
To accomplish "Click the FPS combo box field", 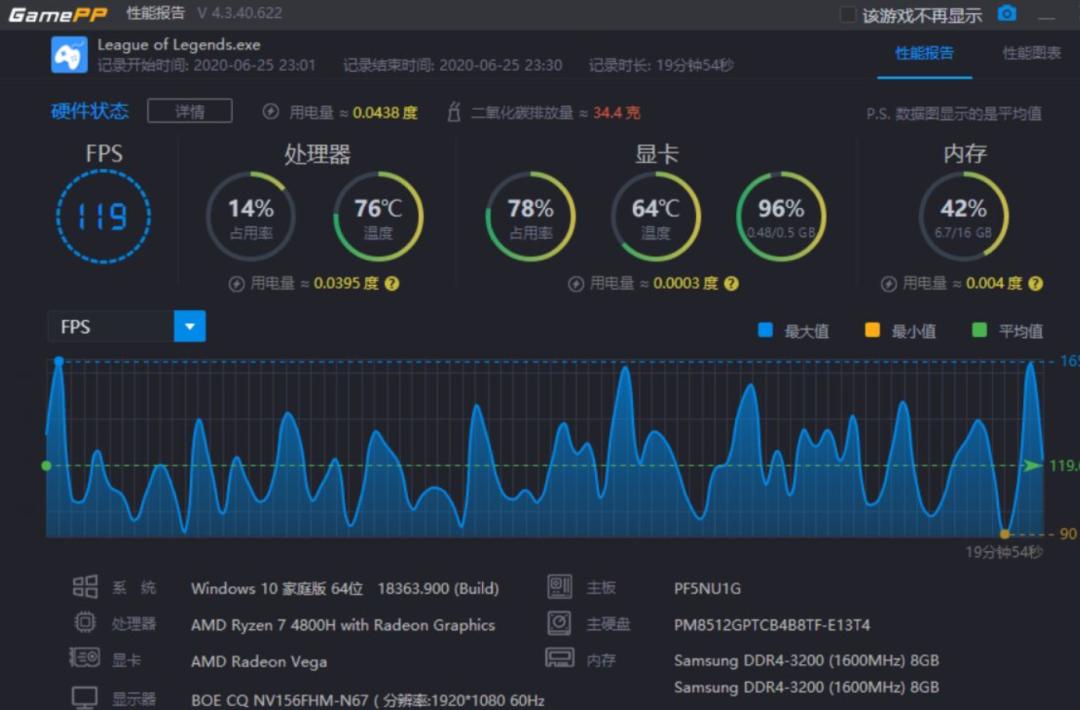I will (127, 326).
